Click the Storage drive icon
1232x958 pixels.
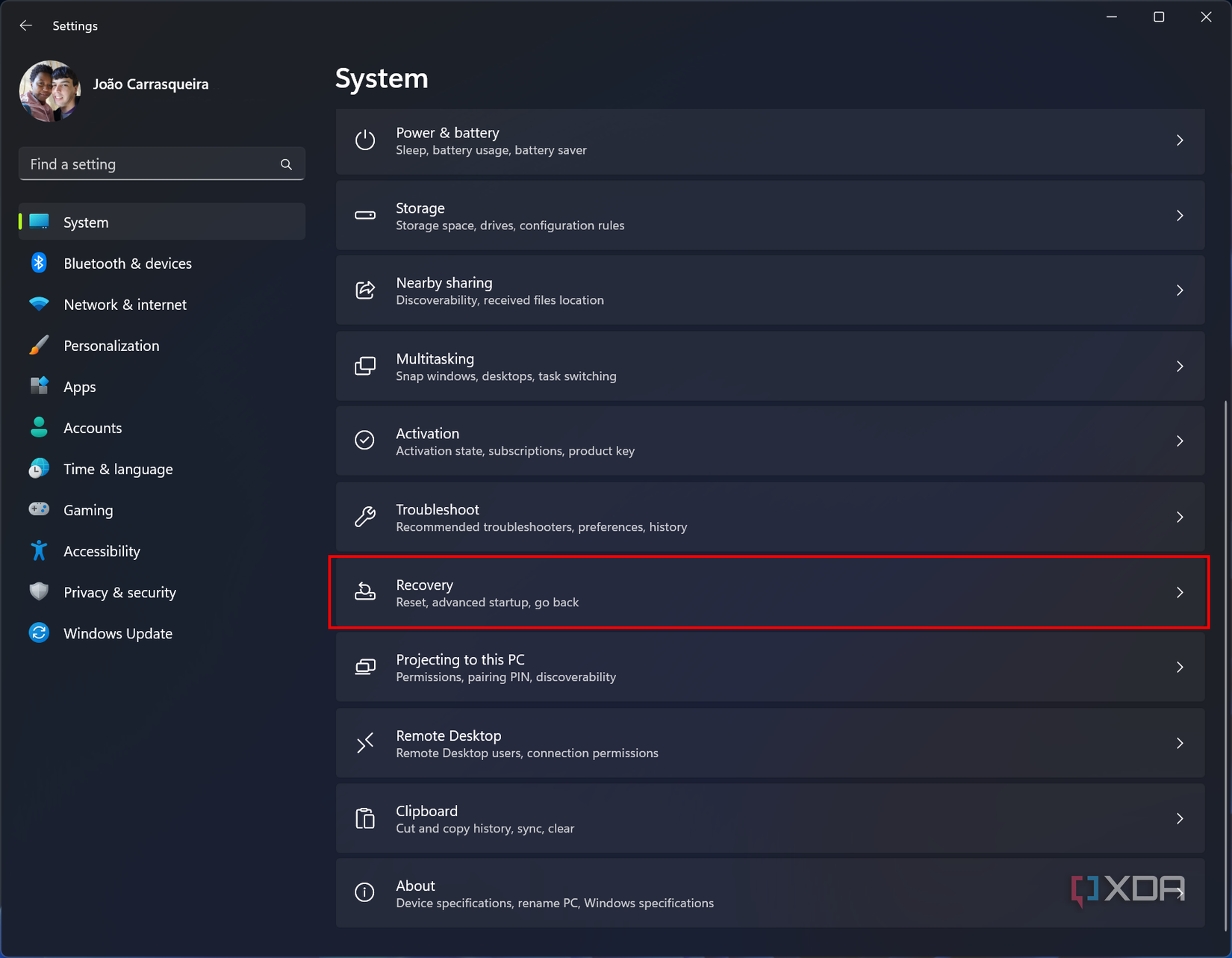(365, 216)
